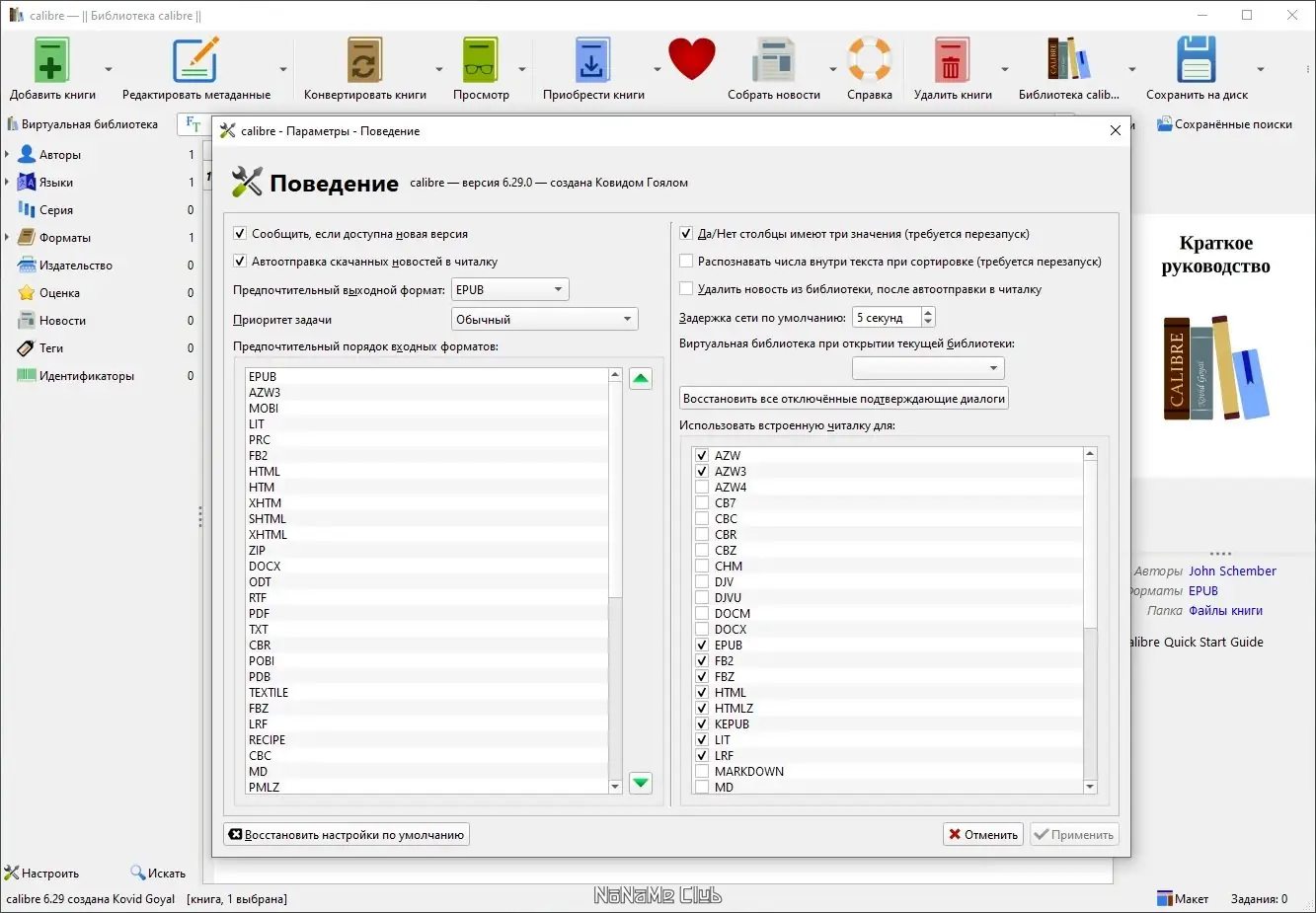Click 'Восстановить все отключённые подтверждающие диалоги' button
This screenshot has width=1316, height=913.
click(x=844, y=399)
